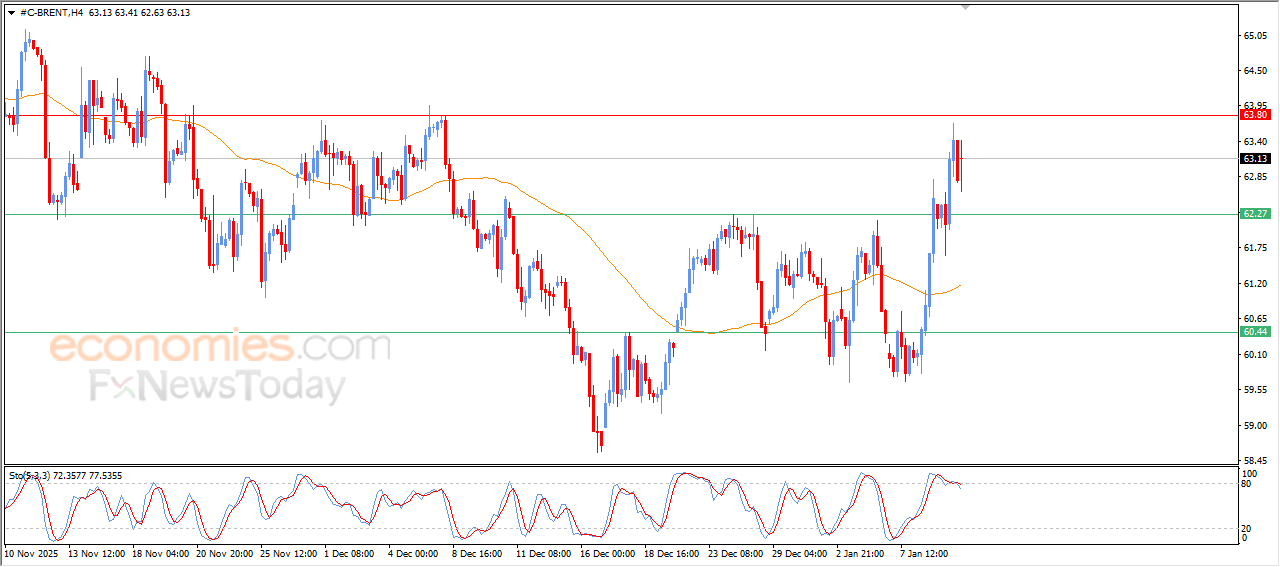Open the dropdown arrow beside #C-BRENT,H4

tap(11, 13)
